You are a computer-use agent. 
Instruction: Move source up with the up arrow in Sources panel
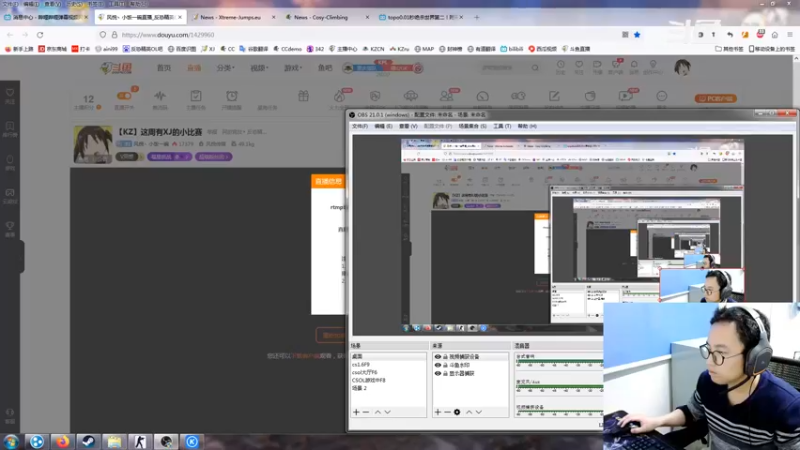click(469, 412)
